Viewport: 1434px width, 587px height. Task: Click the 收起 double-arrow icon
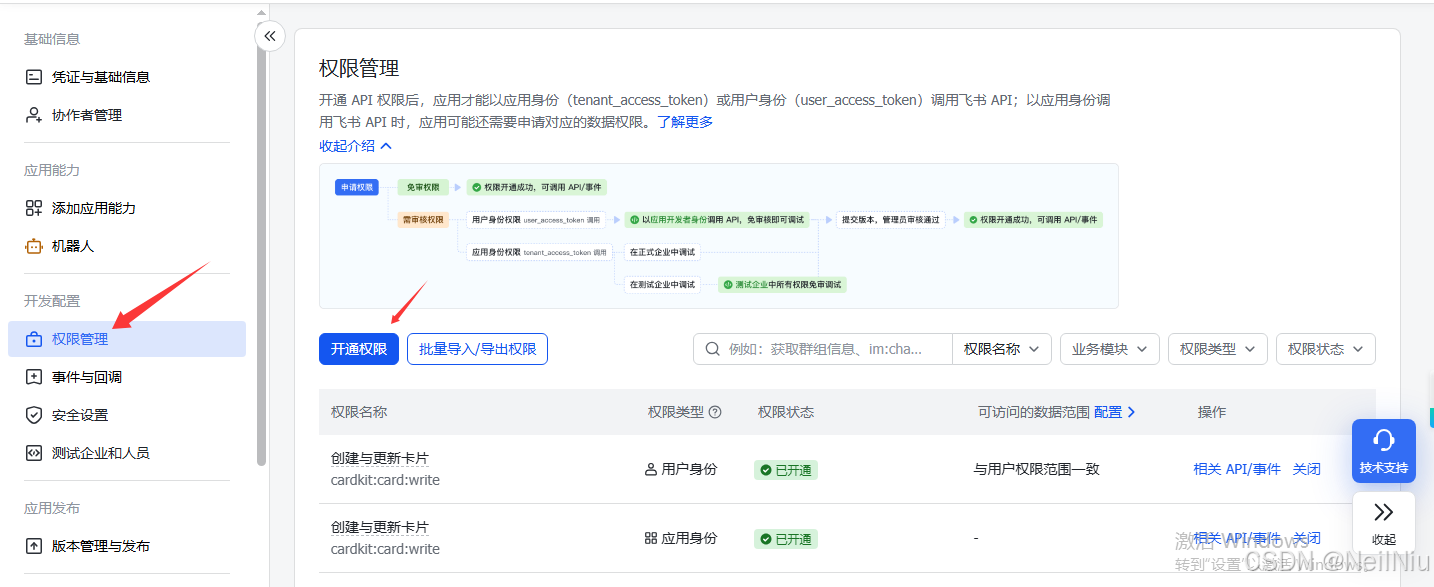[1384, 513]
